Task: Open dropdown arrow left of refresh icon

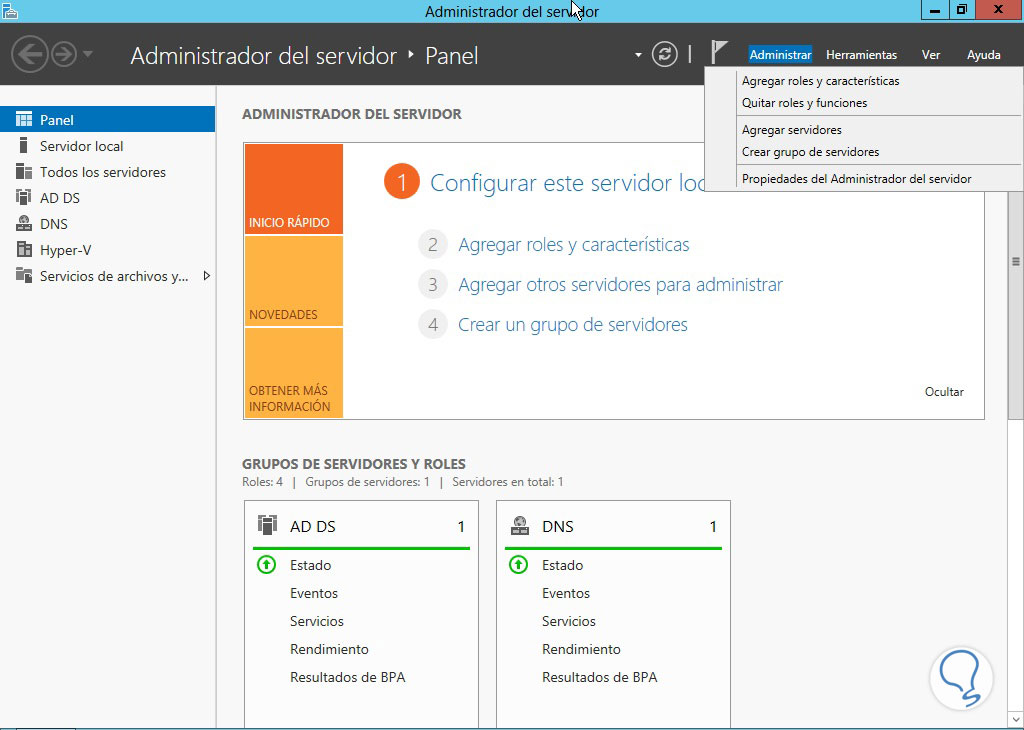Action: click(x=638, y=56)
